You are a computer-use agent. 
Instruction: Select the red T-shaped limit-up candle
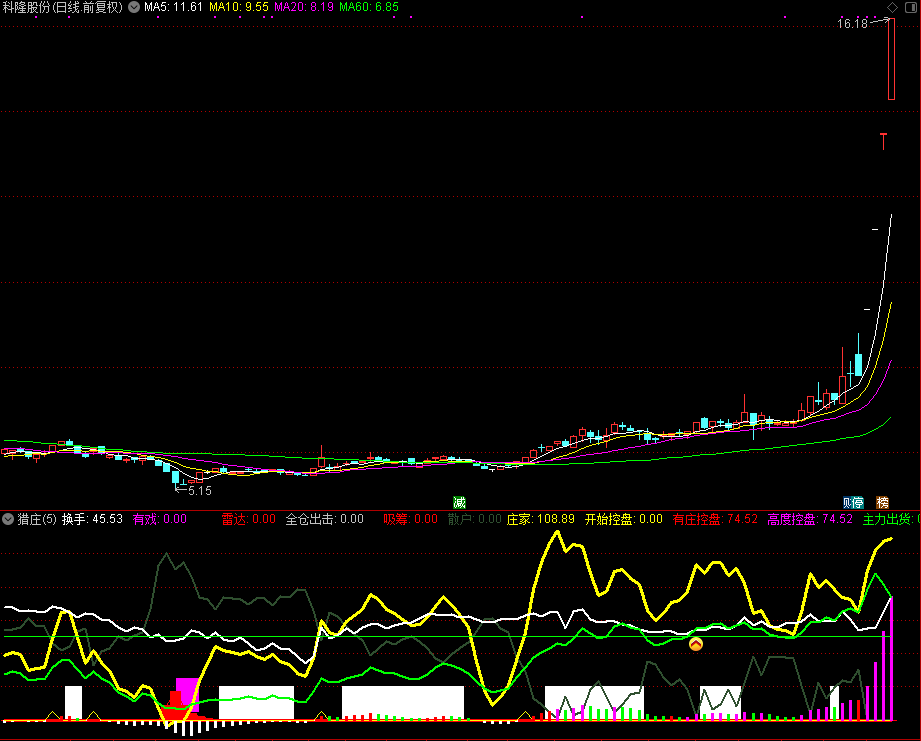coord(883,142)
